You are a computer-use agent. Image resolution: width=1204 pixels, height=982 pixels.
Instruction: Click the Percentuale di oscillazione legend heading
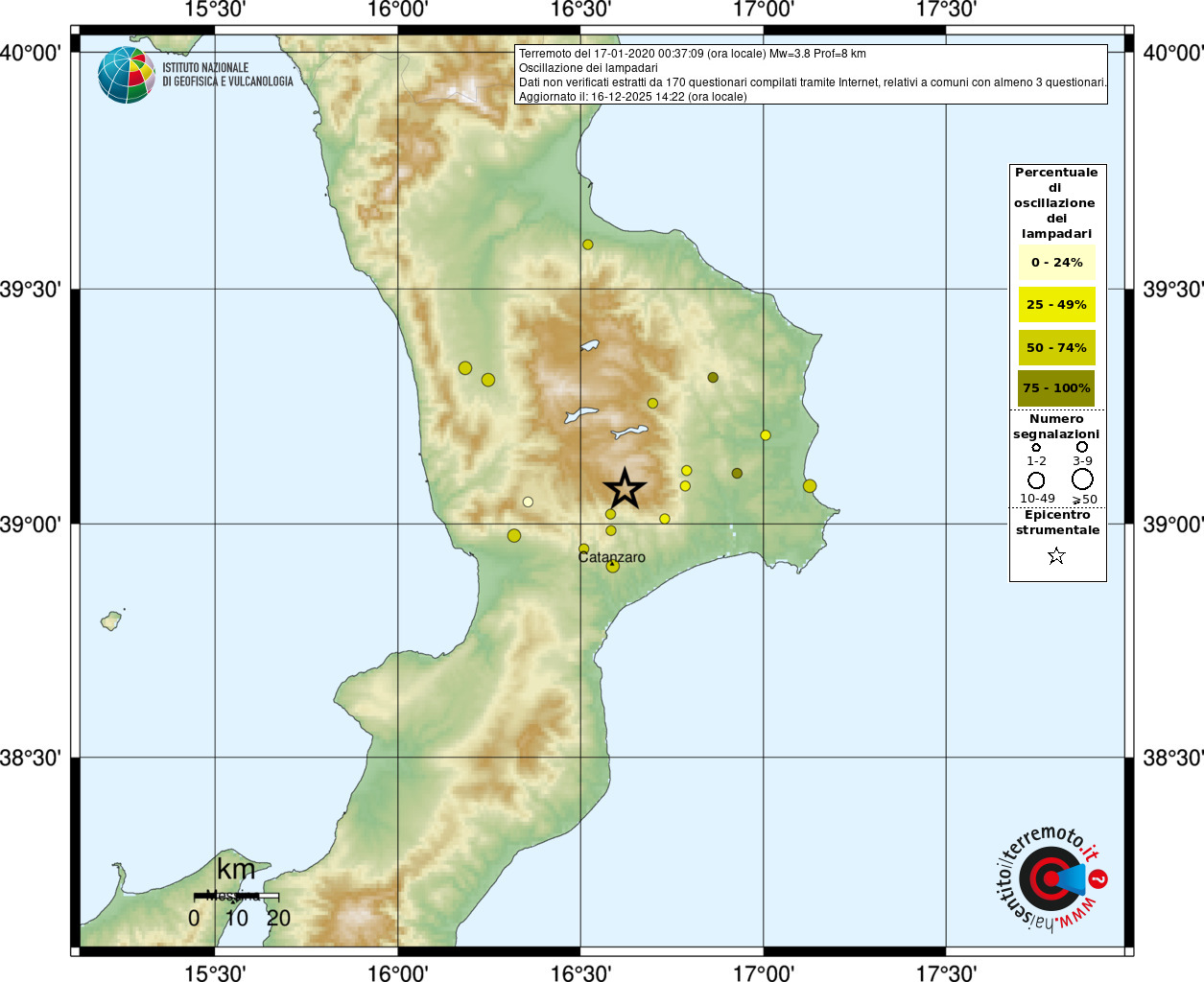1056,202
